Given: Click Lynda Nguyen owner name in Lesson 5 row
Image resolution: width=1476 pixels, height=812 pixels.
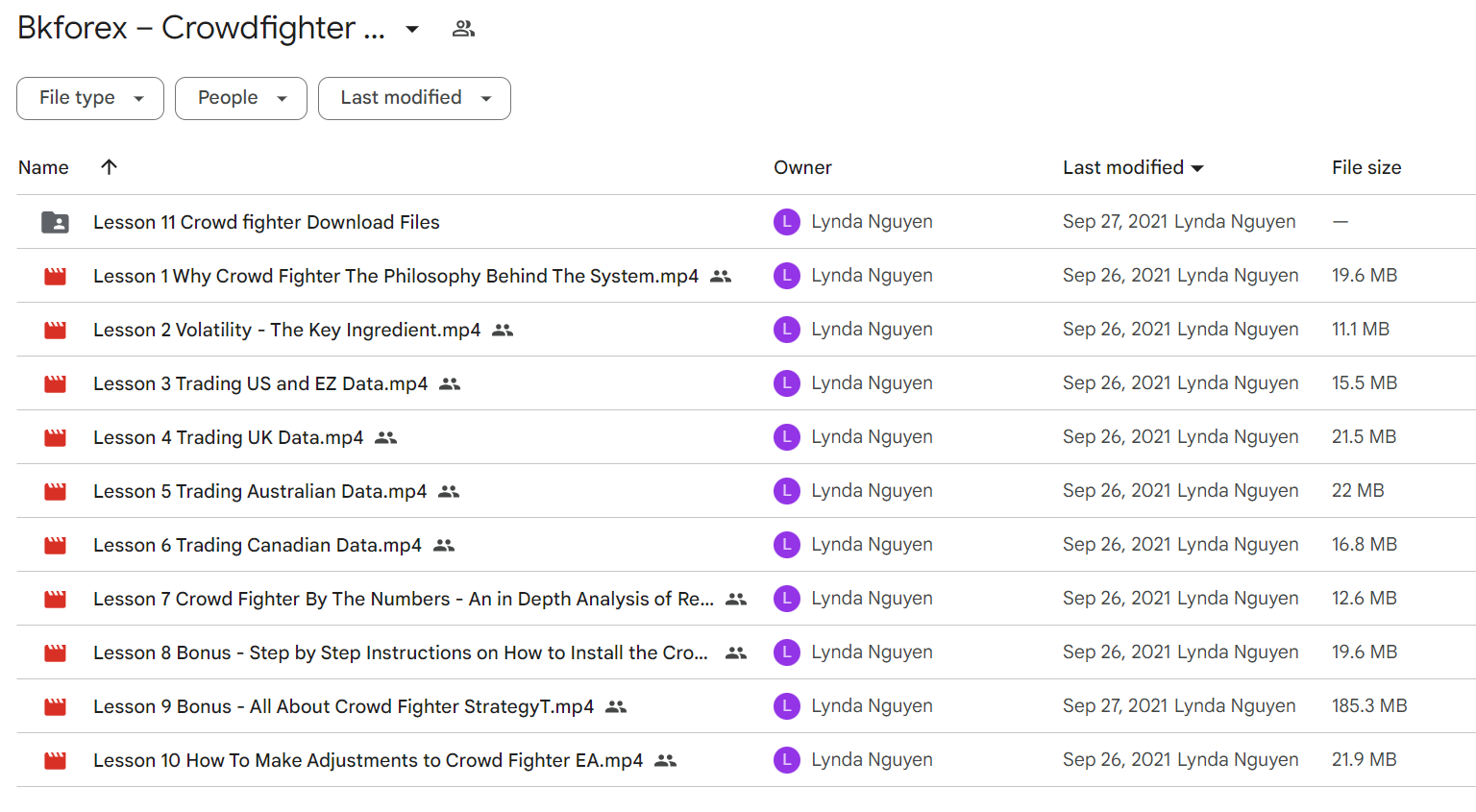Looking at the screenshot, I should (872, 491).
